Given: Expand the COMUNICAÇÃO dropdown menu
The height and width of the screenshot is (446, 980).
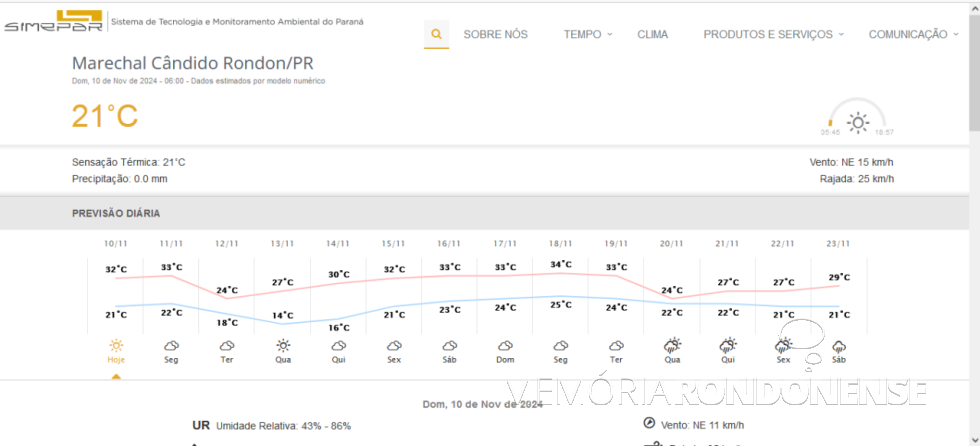Looking at the screenshot, I should tap(913, 34).
